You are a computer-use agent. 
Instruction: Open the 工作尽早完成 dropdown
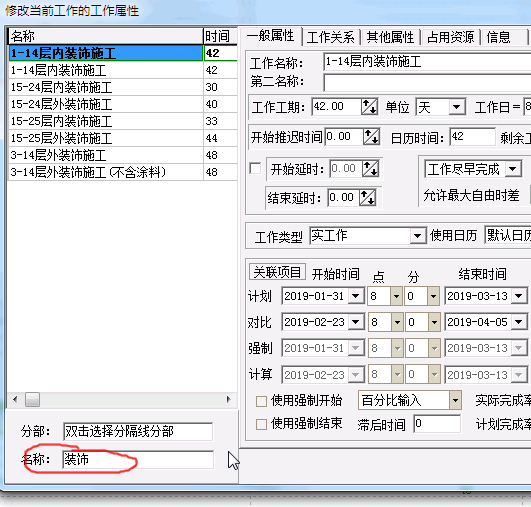click(513, 169)
